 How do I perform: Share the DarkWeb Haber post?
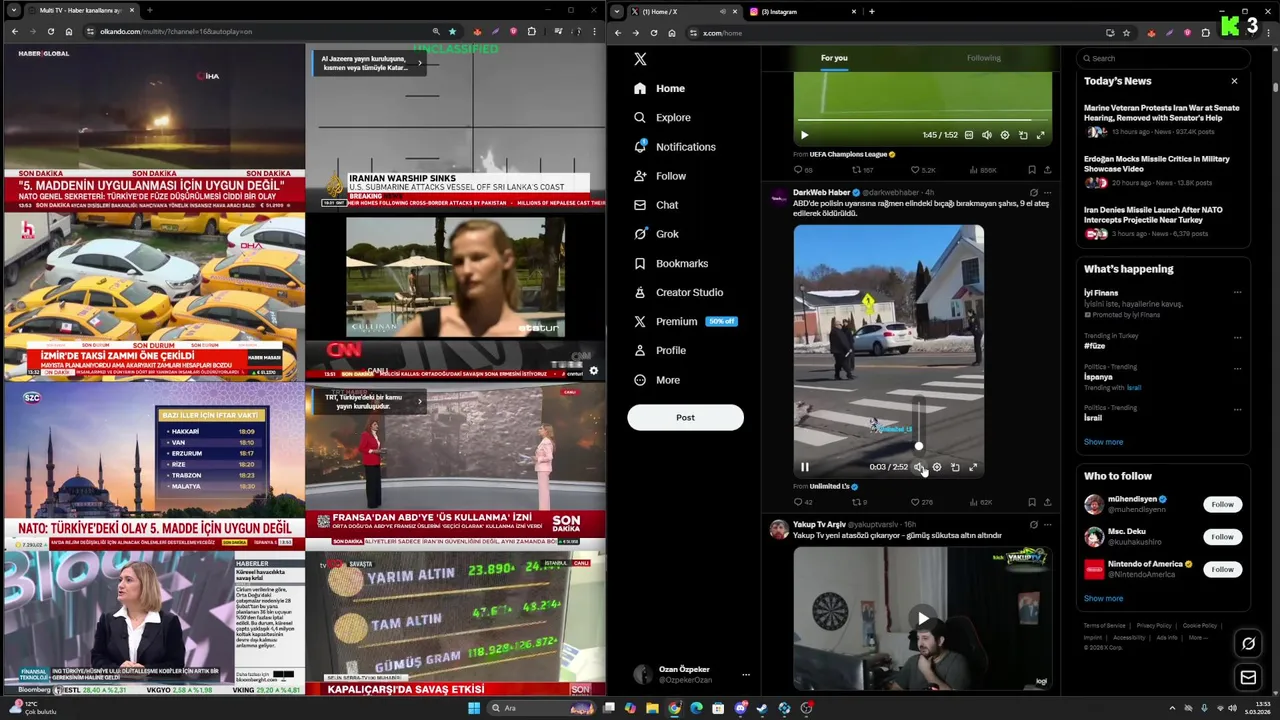pyautogui.click(x=1047, y=502)
